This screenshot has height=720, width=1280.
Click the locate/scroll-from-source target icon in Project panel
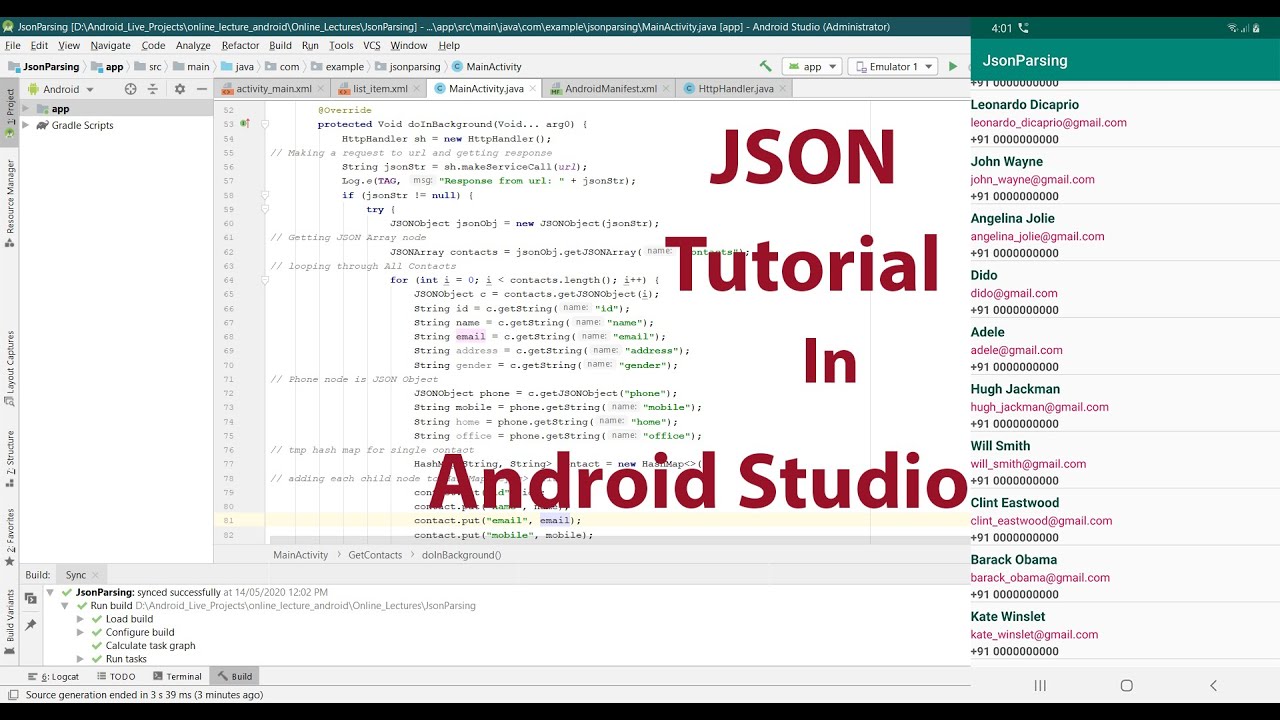coord(130,89)
